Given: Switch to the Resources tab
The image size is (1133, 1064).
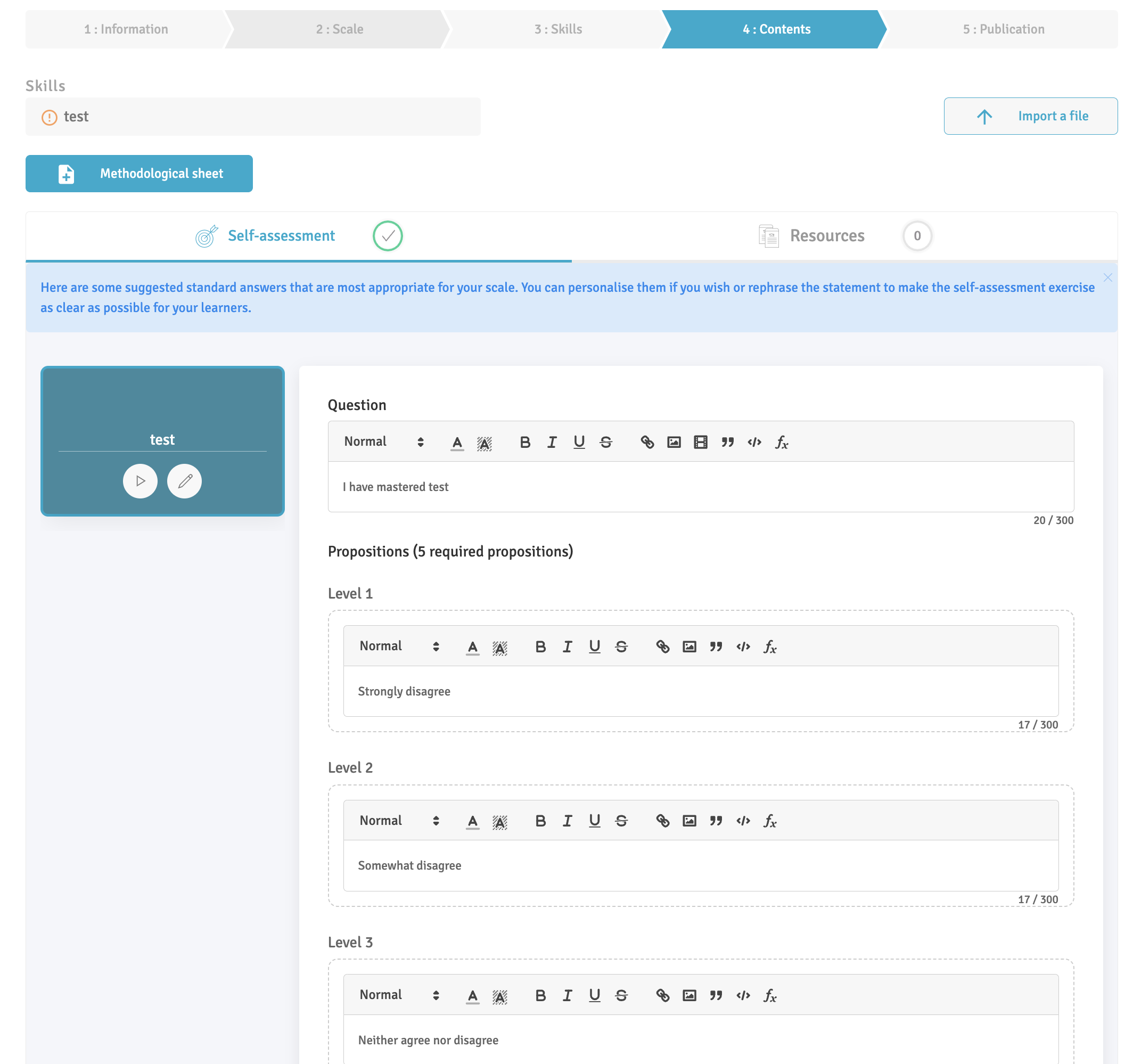Looking at the screenshot, I should (826, 236).
